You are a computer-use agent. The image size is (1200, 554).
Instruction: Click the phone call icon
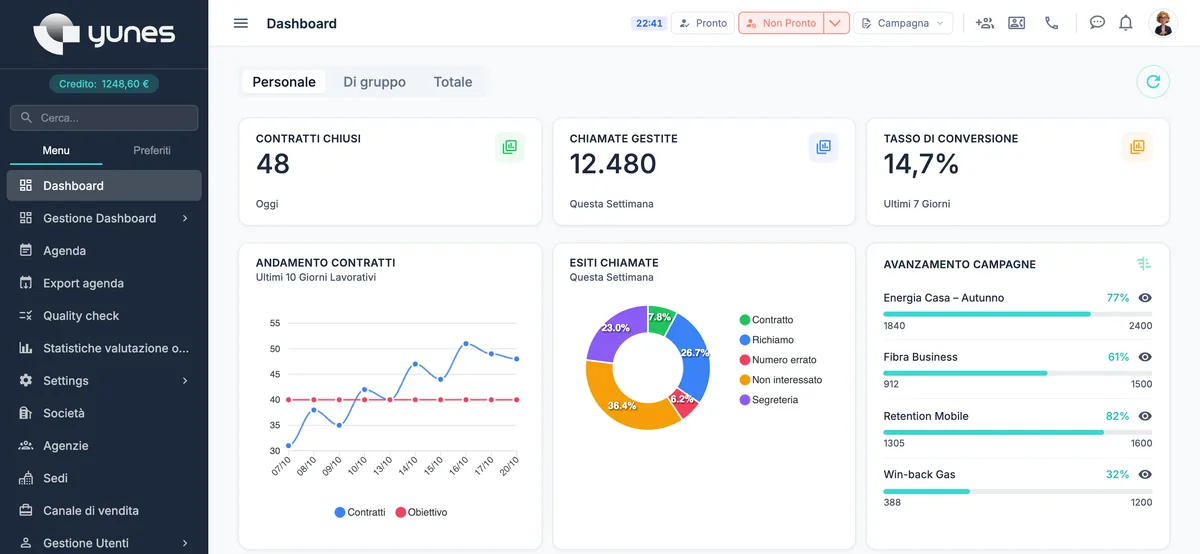click(x=1051, y=23)
